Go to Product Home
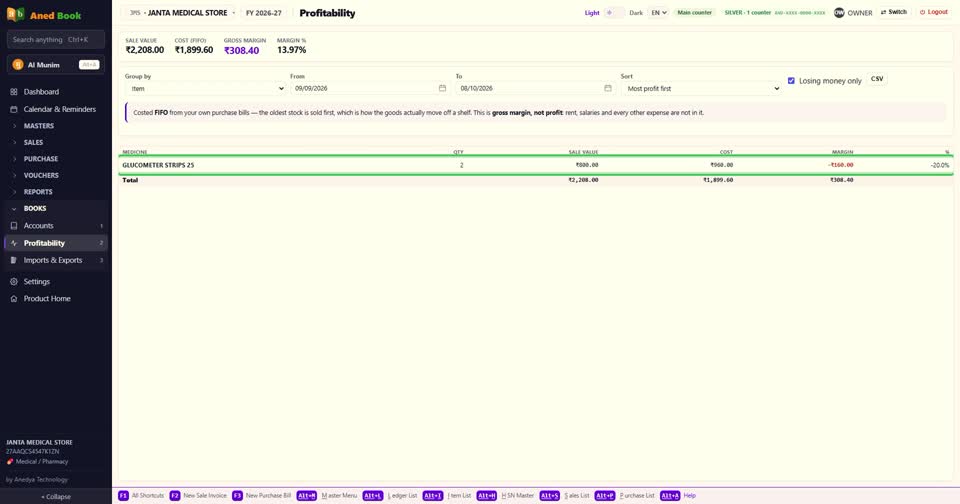This screenshot has width=960, height=504. click(47, 299)
